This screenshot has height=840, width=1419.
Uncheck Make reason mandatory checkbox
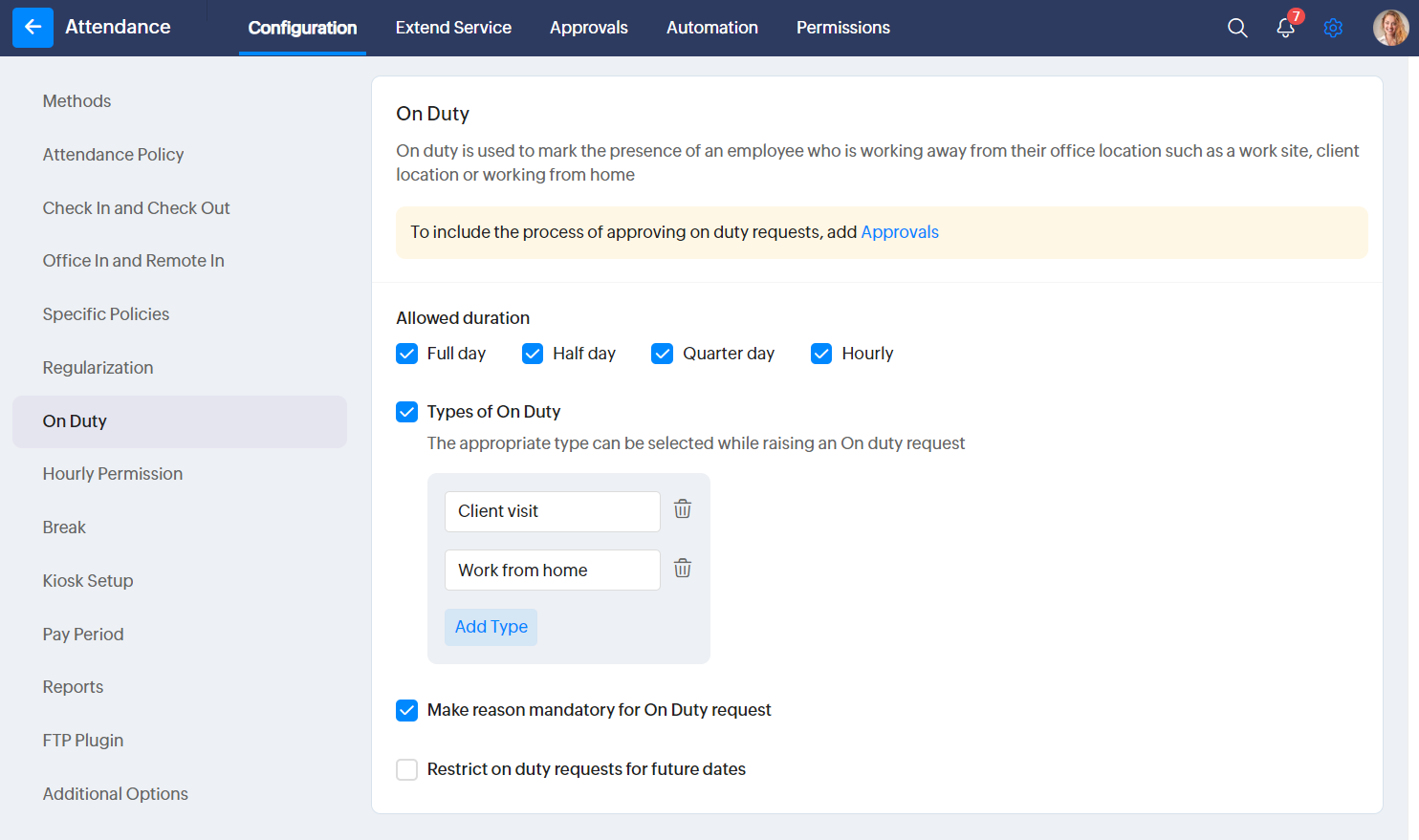407,710
